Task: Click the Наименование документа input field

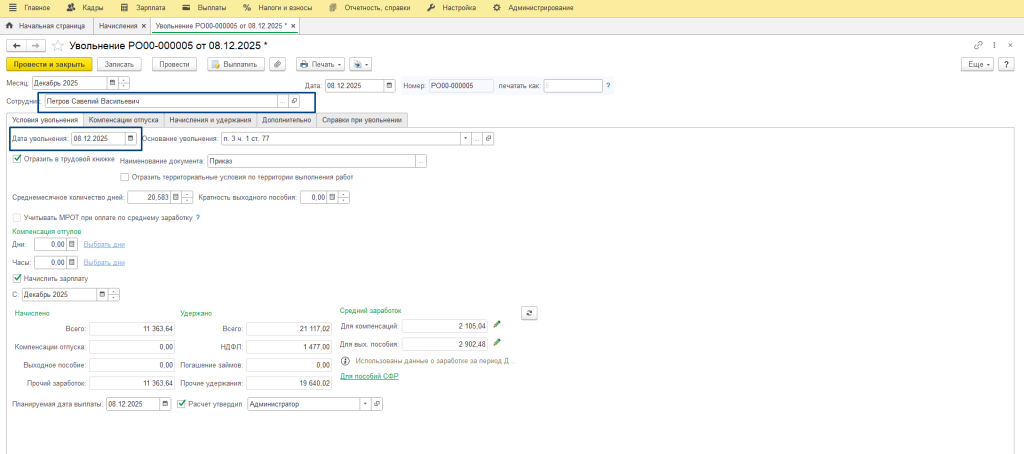Action: tap(311, 160)
